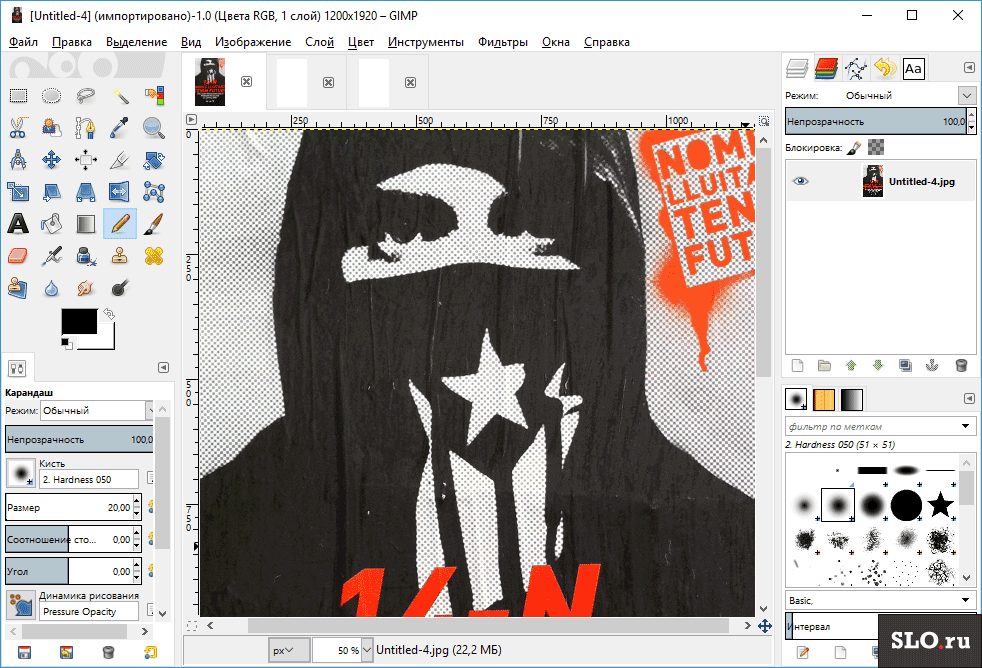Image resolution: width=982 pixels, height=668 pixels.
Task: Select the Rectangle Select tool
Action: point(18,96)
